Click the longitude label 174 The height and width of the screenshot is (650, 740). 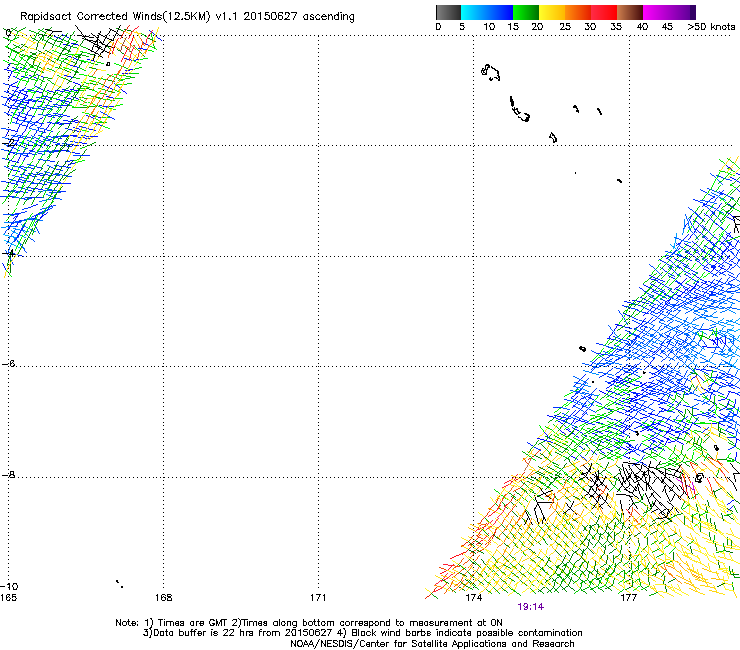(x=473, y=598)
